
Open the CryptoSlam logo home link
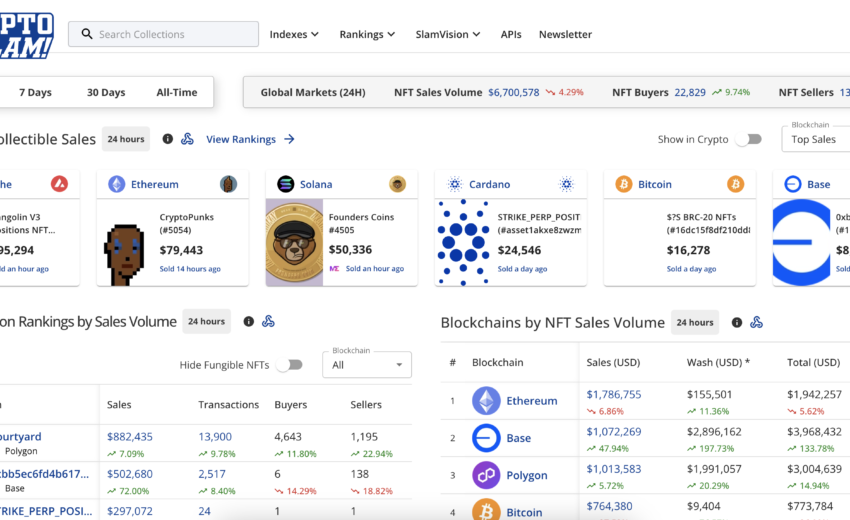(26, 36)
